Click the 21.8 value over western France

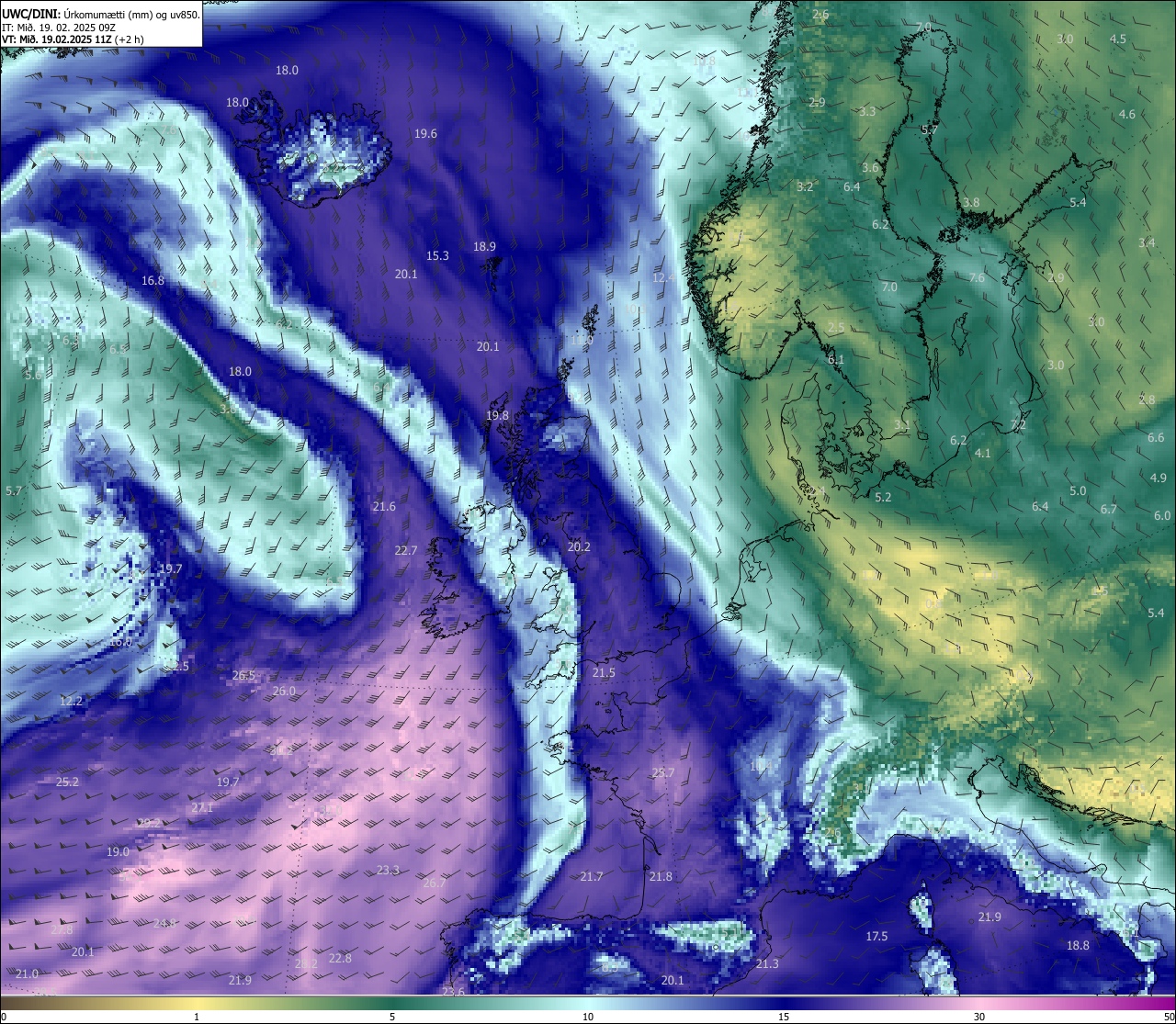(x=661, y=876)
